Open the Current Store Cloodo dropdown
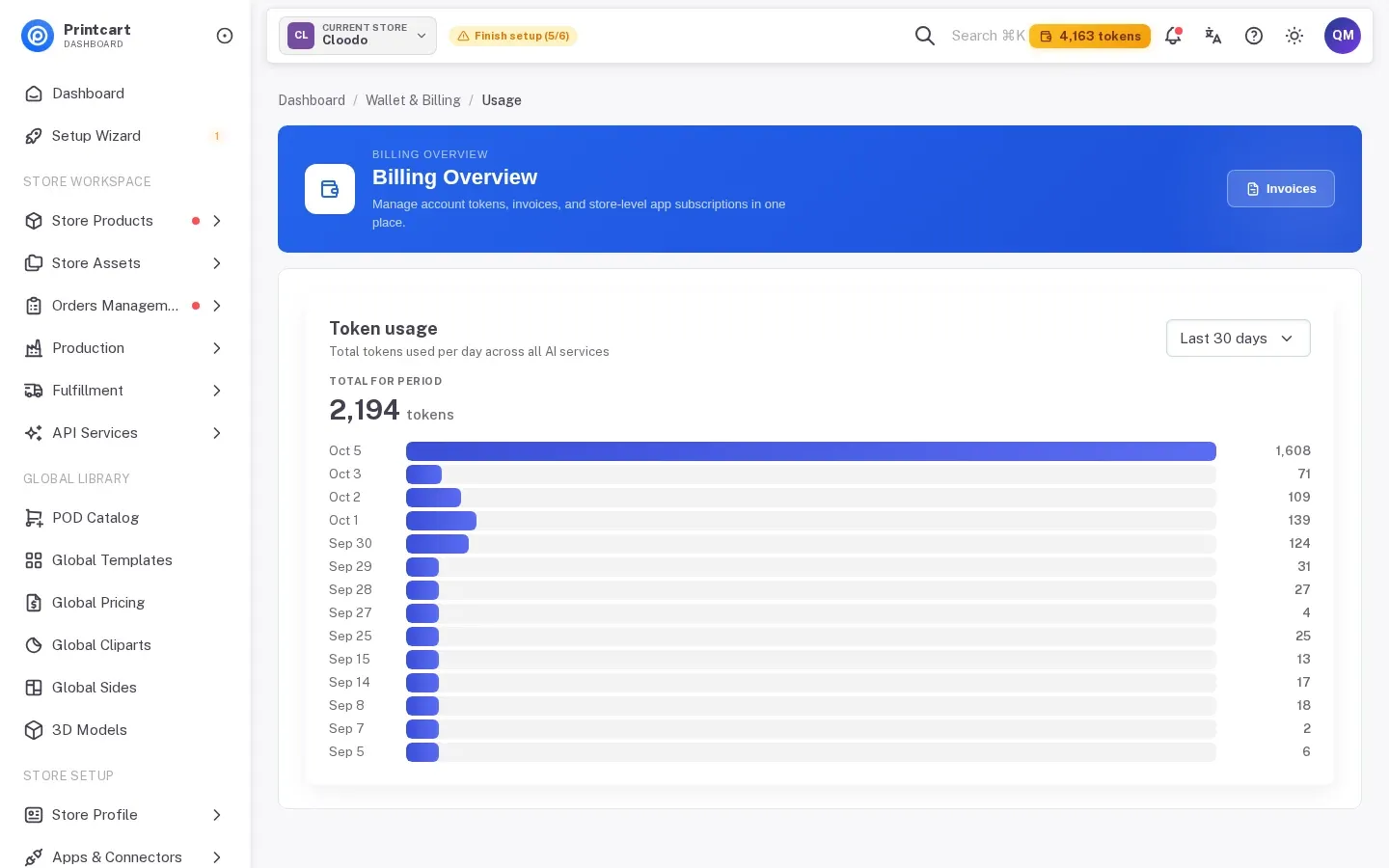 click(358, 36)
